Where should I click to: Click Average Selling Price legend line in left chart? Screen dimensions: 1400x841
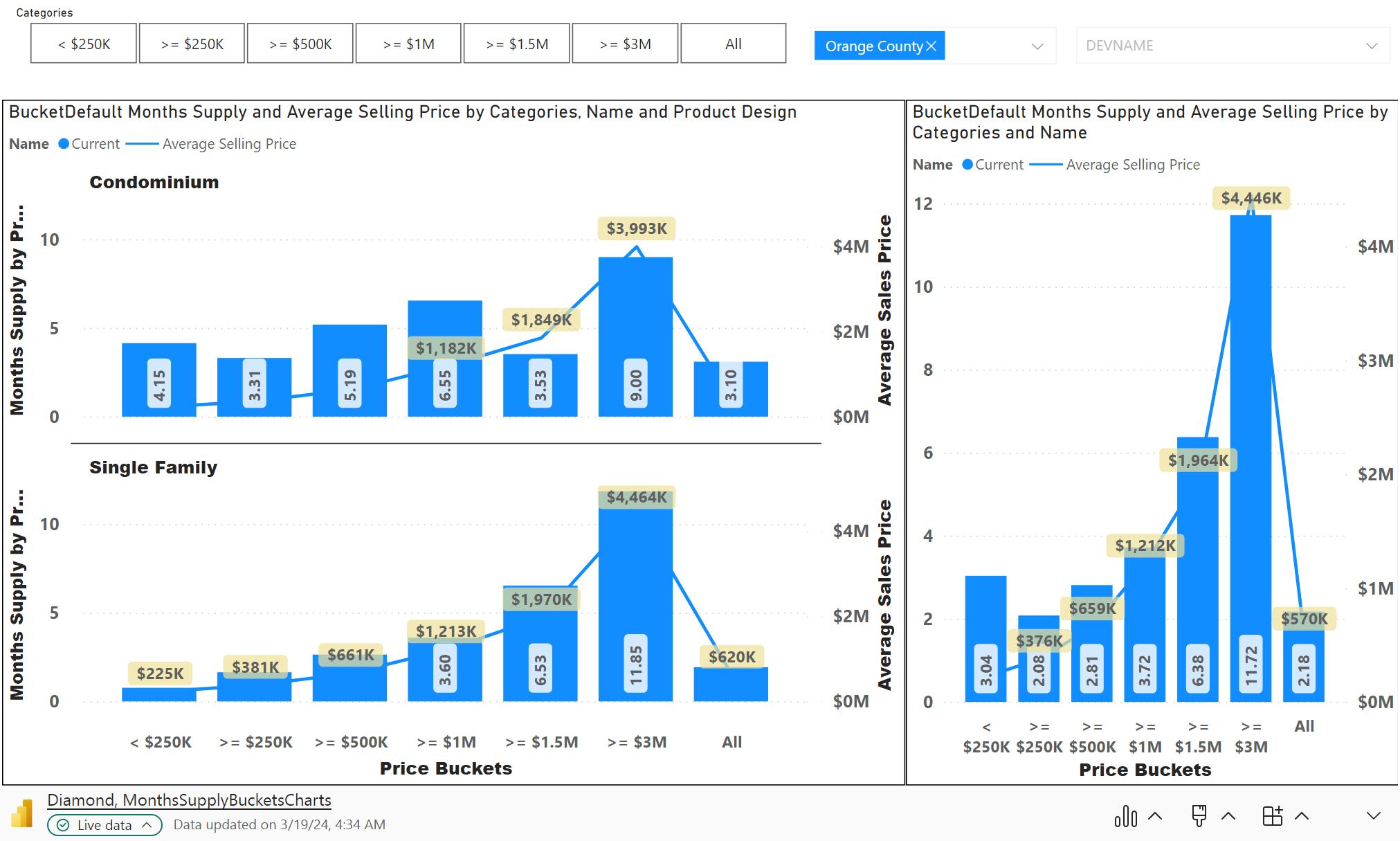point(143,144)
